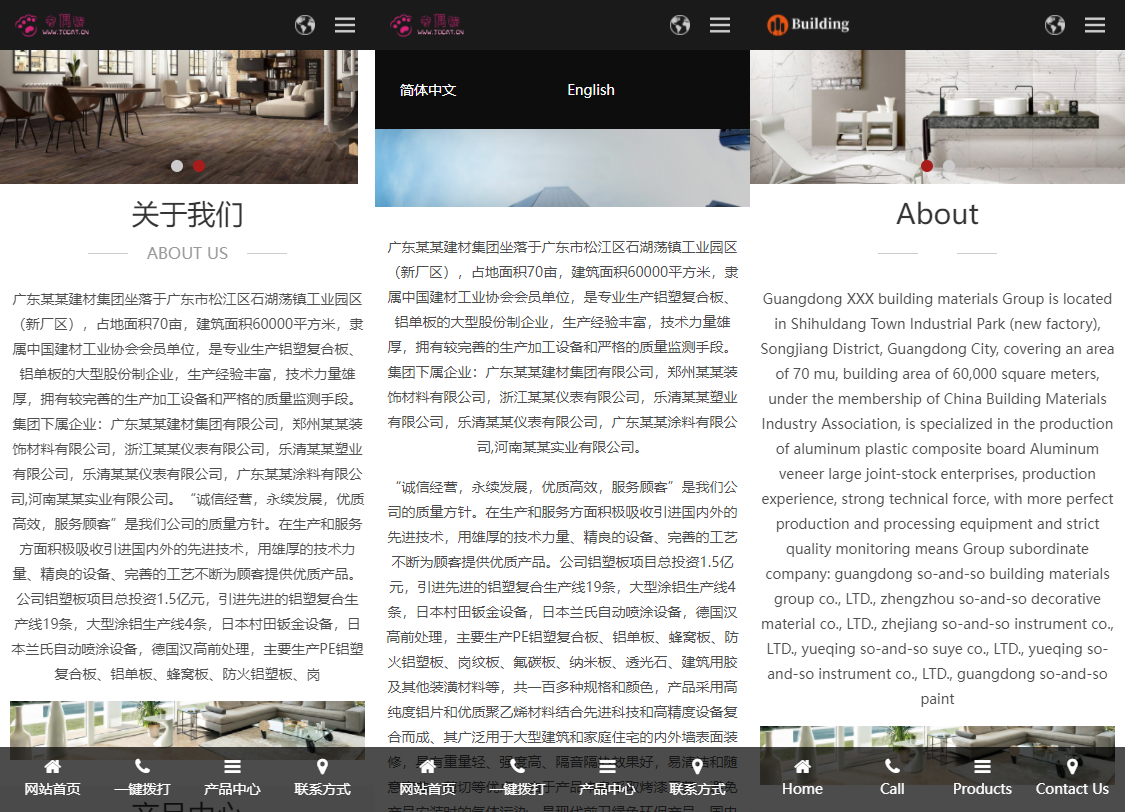
Task: Tap the location pin above 联系方式 in left panel
Action: pos(322,766)
